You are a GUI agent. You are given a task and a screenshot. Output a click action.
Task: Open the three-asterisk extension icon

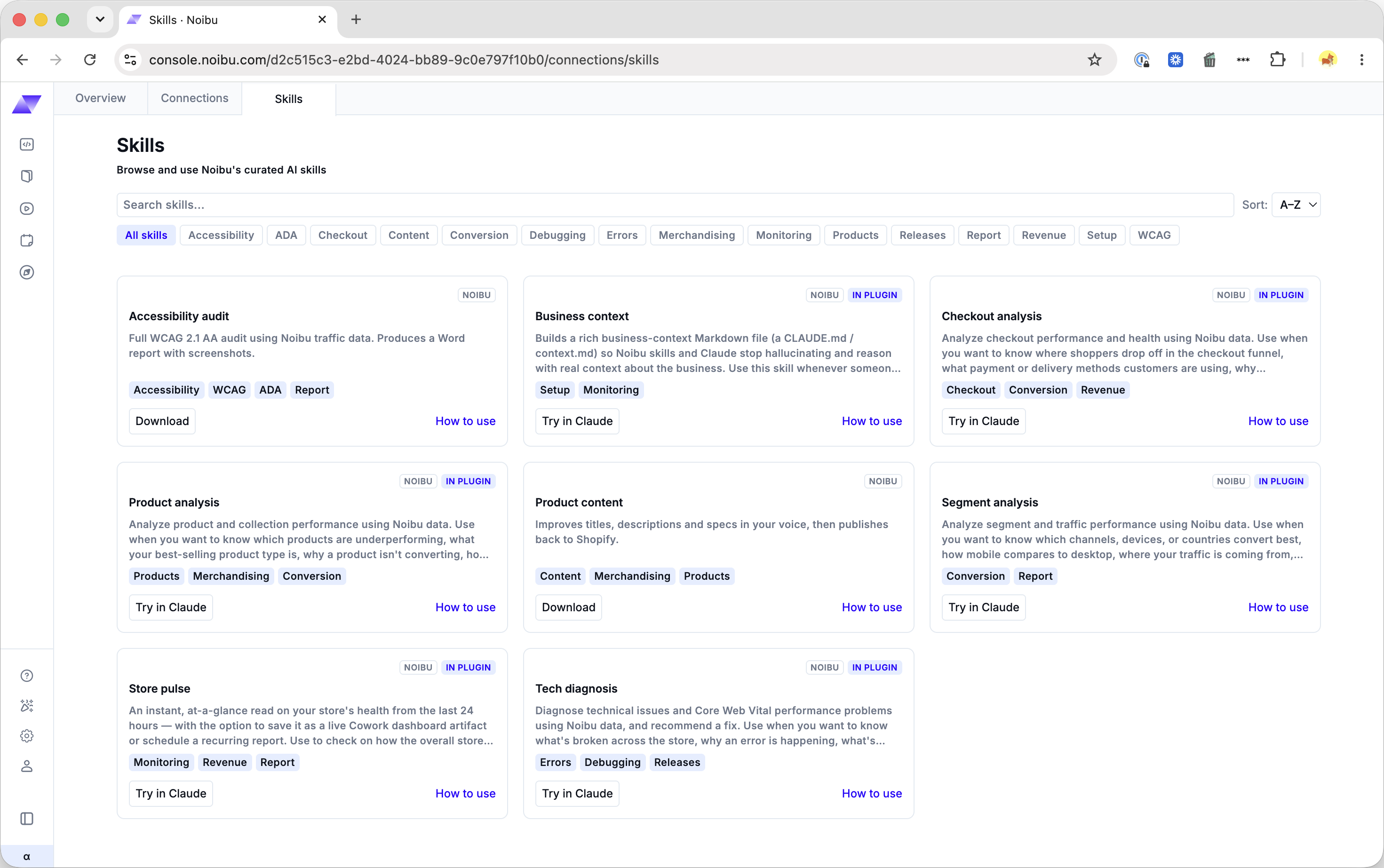(1243, 60)
